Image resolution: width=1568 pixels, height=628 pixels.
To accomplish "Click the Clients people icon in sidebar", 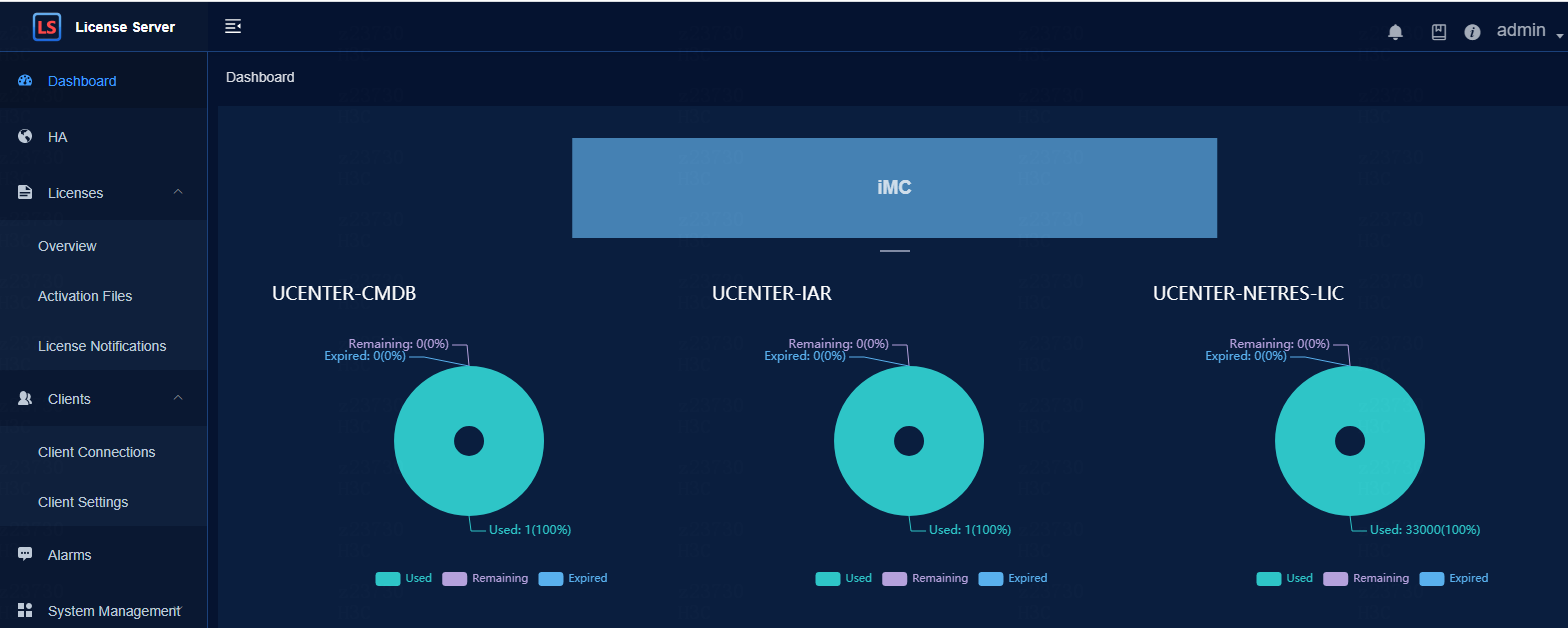I will pos(26,399).
